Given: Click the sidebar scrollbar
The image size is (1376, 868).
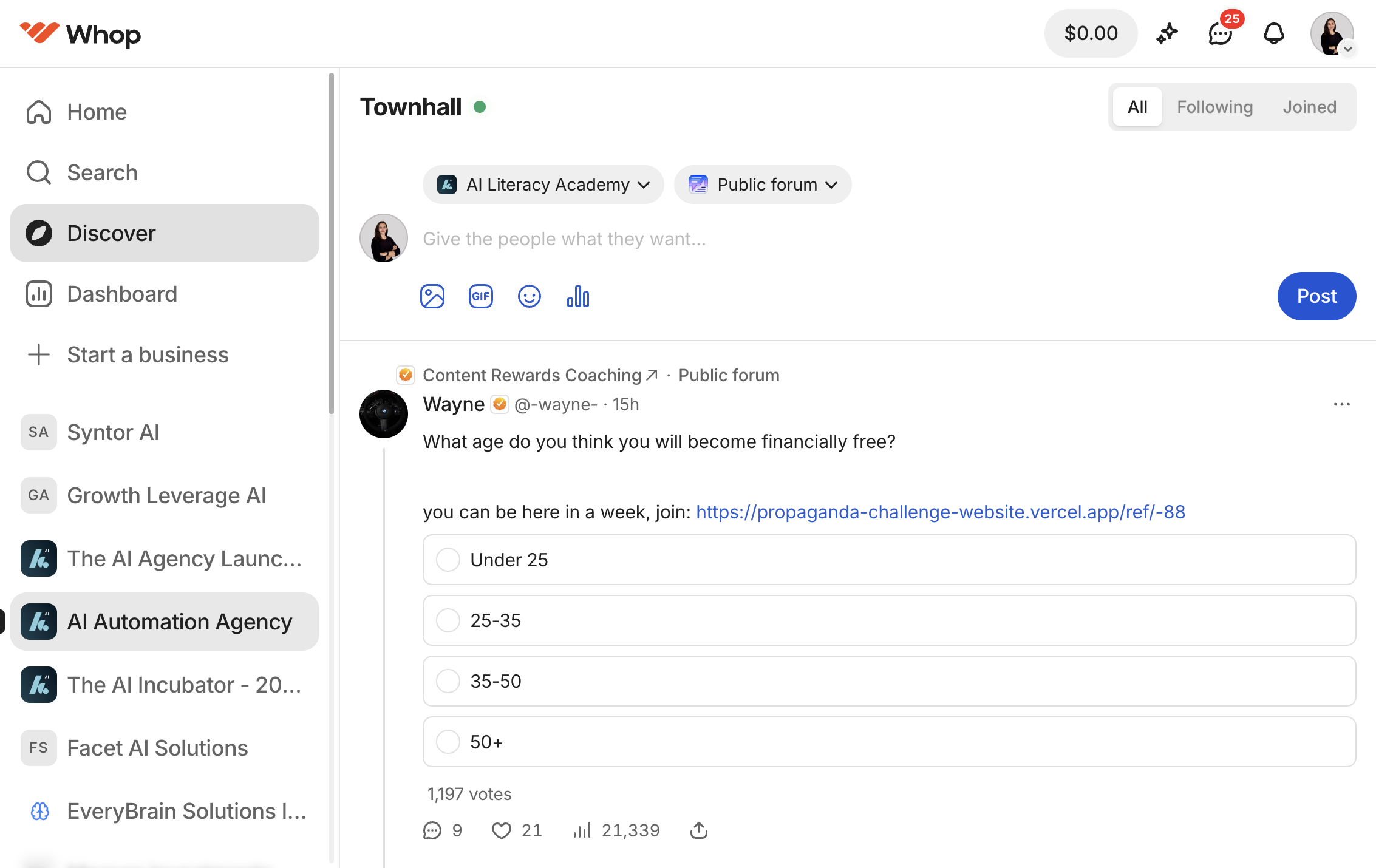Looking at the screenshot, I should tap(332, 243).
